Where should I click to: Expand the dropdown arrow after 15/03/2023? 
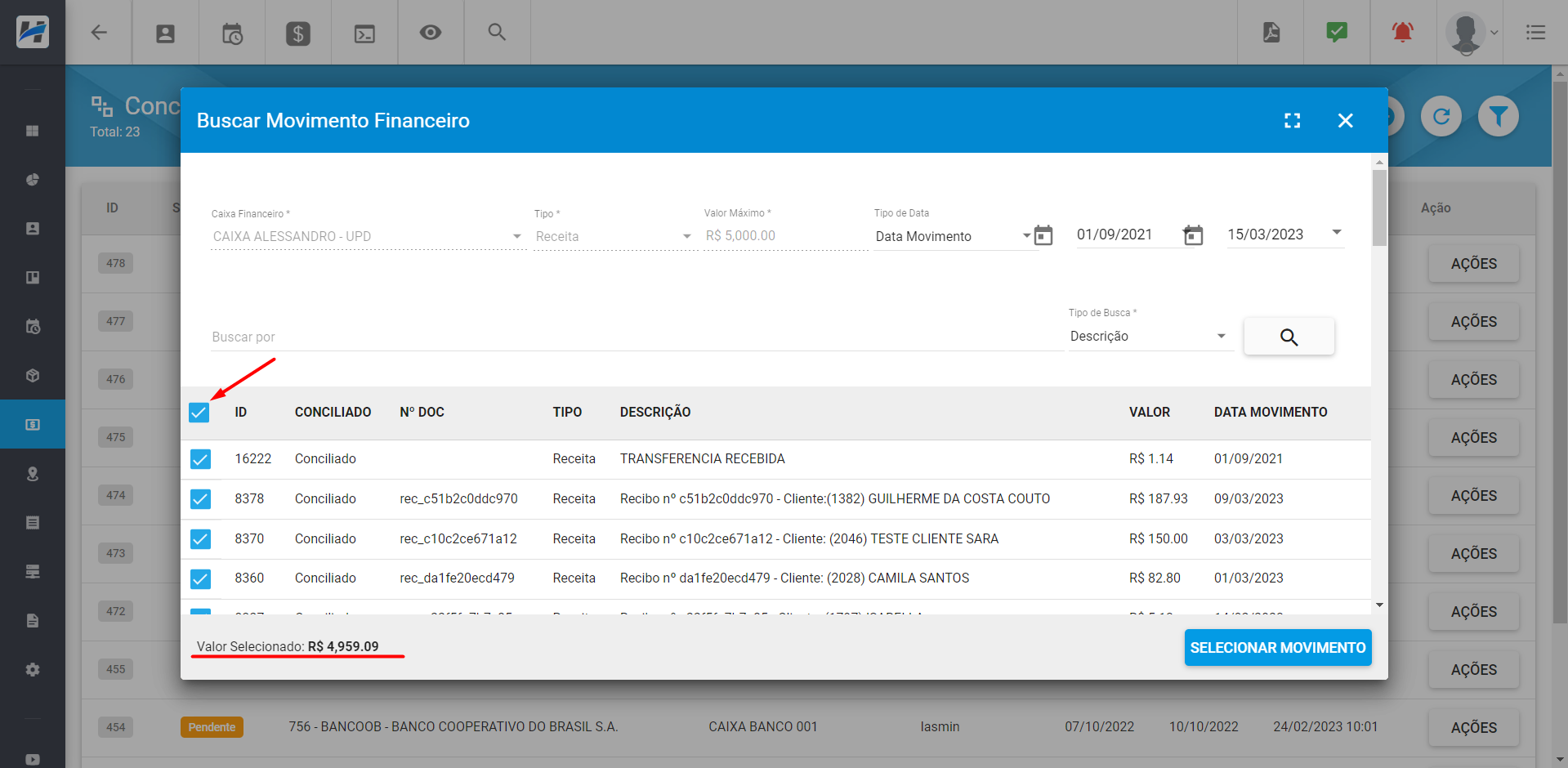(x=1337, y=233)
